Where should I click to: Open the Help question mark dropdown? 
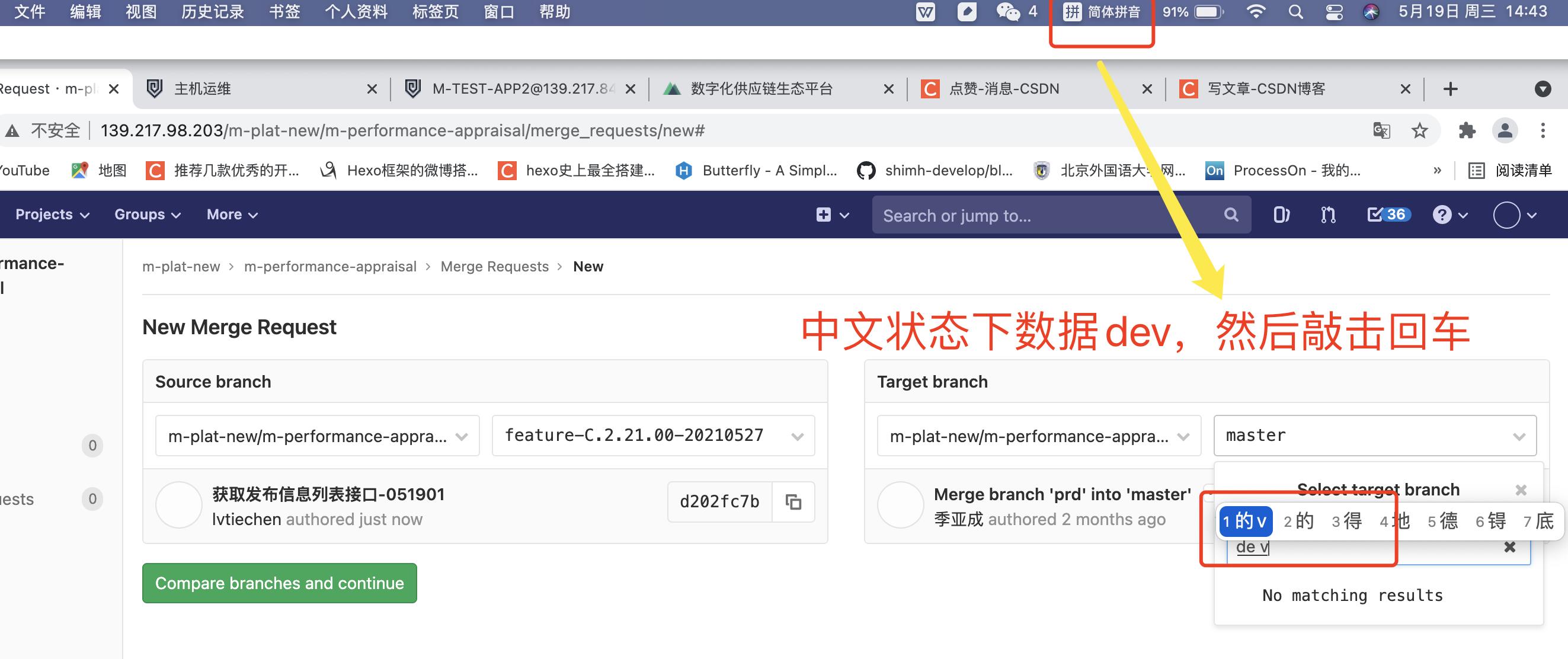(1450, 215)
